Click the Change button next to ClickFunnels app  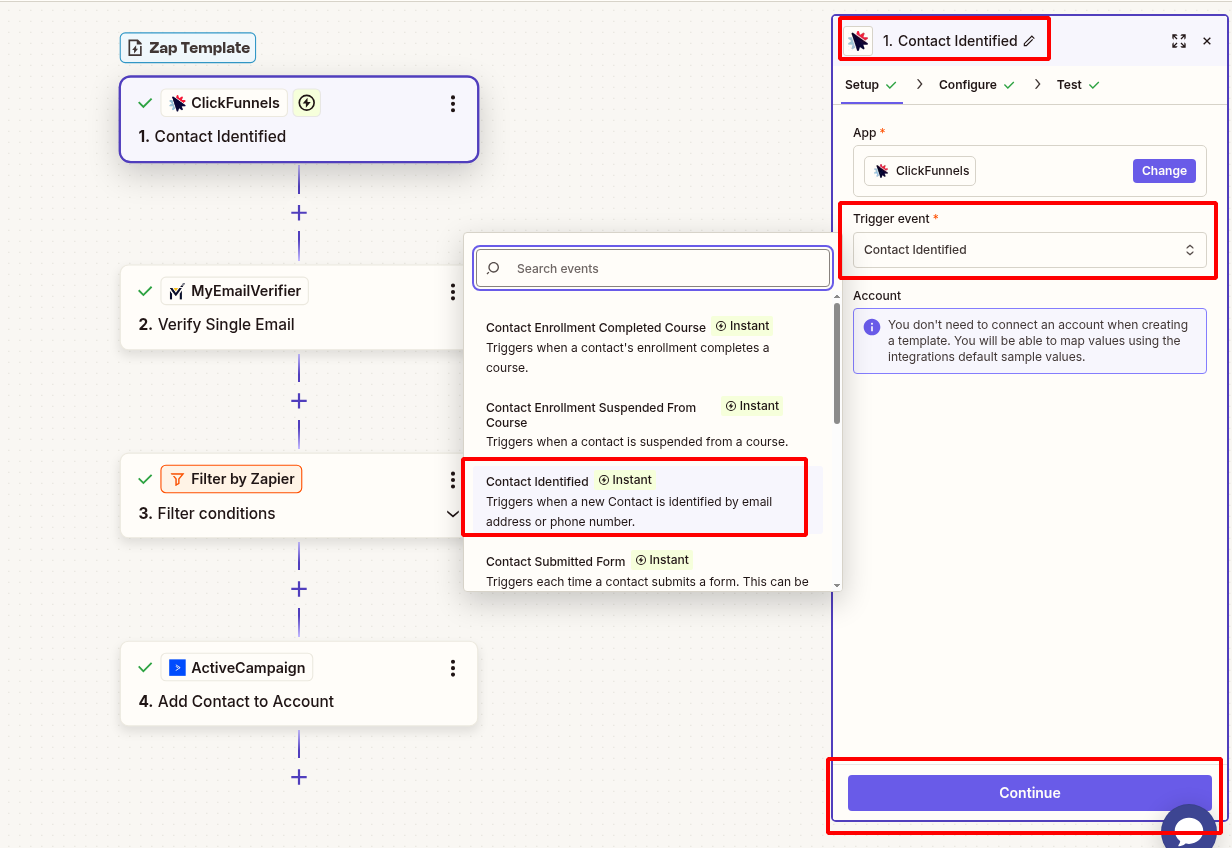click(1163, 170)
